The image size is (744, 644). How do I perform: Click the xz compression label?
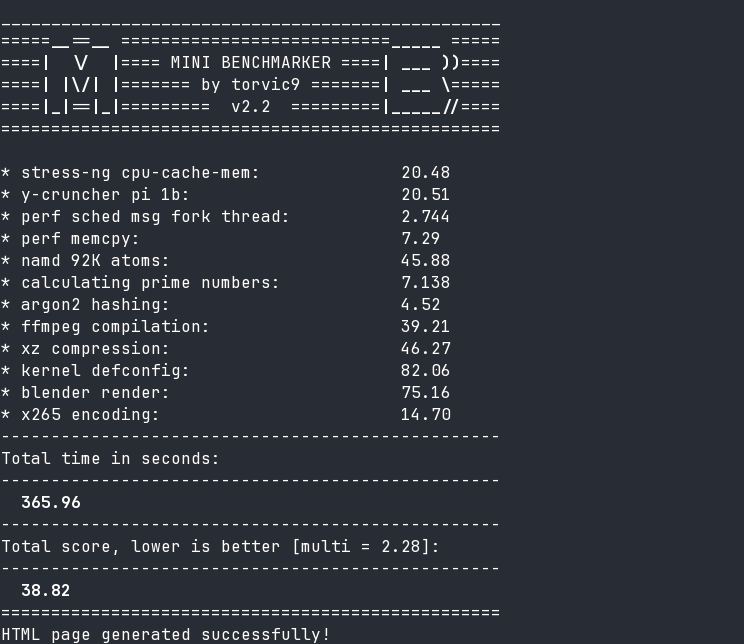click(95, 349)
